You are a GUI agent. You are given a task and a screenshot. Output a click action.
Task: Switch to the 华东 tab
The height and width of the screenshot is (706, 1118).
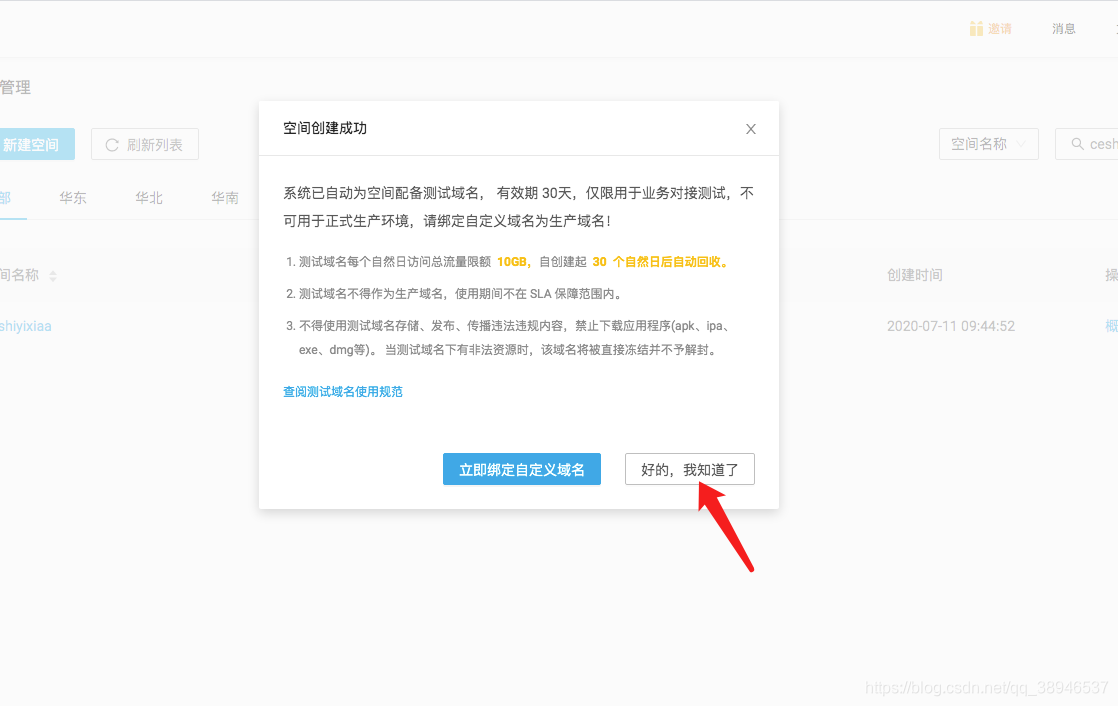[73, 198]
